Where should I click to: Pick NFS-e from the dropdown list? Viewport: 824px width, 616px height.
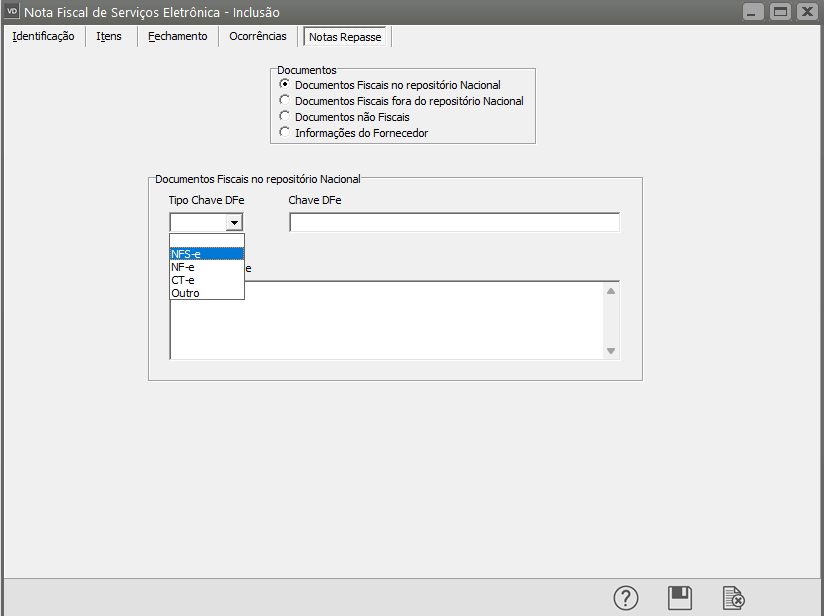tap(206, 254)
